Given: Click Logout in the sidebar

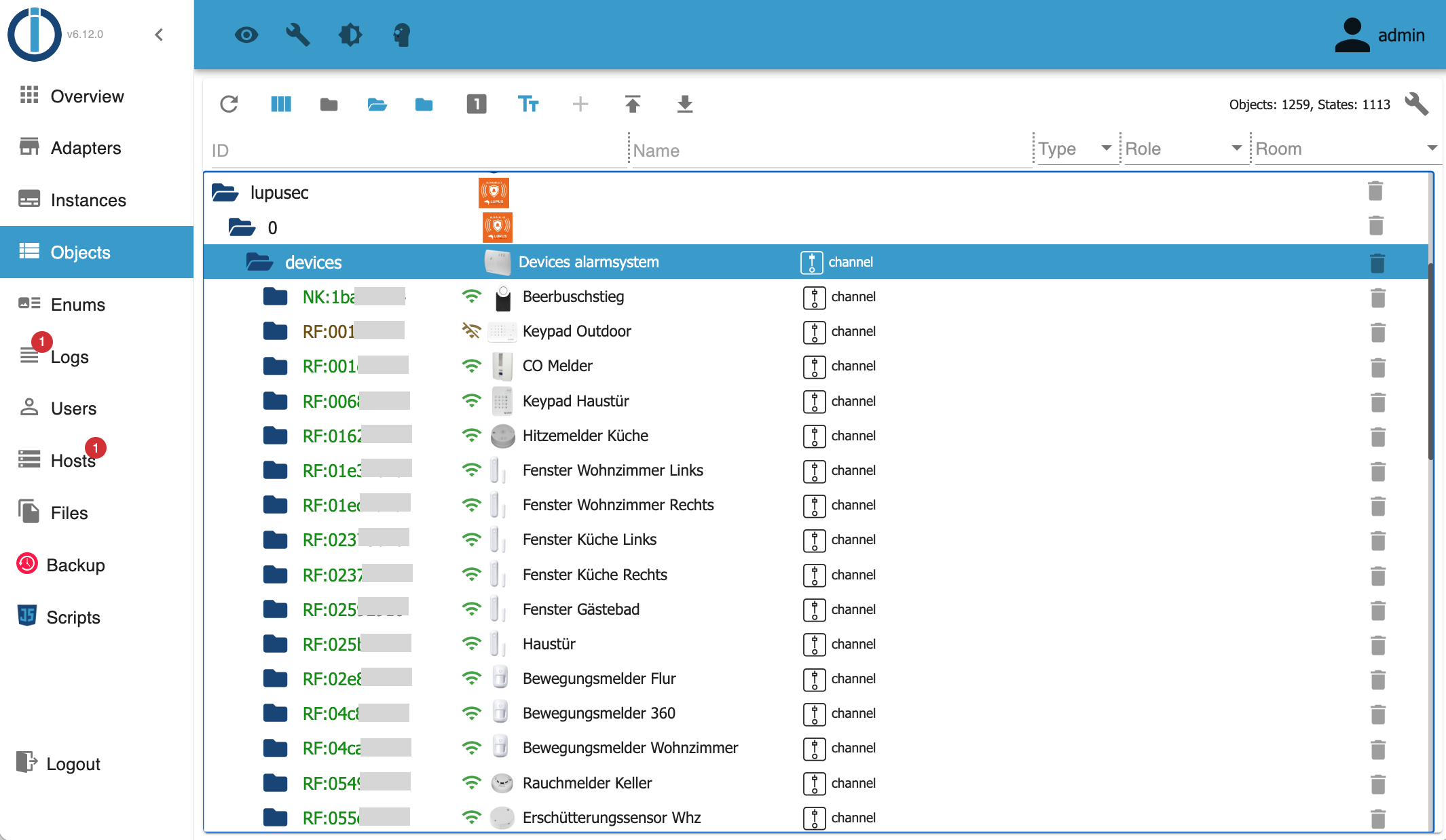Looking at the screenshot, I should [73, 764].
